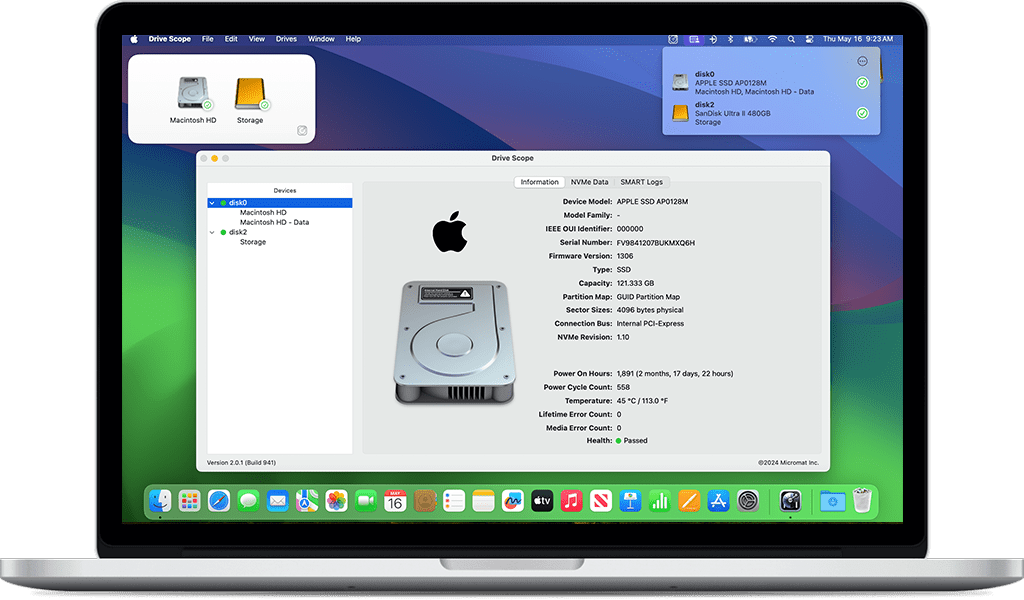The height and width of the screenshot is (600, 1024).
Task: Open Control Center in the menu bar
Action: [x=809, y=39]
